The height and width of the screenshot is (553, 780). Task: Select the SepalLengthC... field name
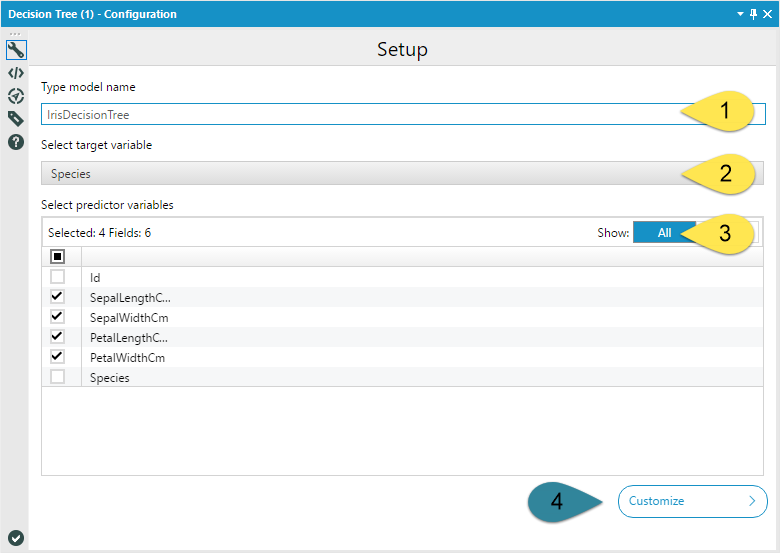coord(130,298)
